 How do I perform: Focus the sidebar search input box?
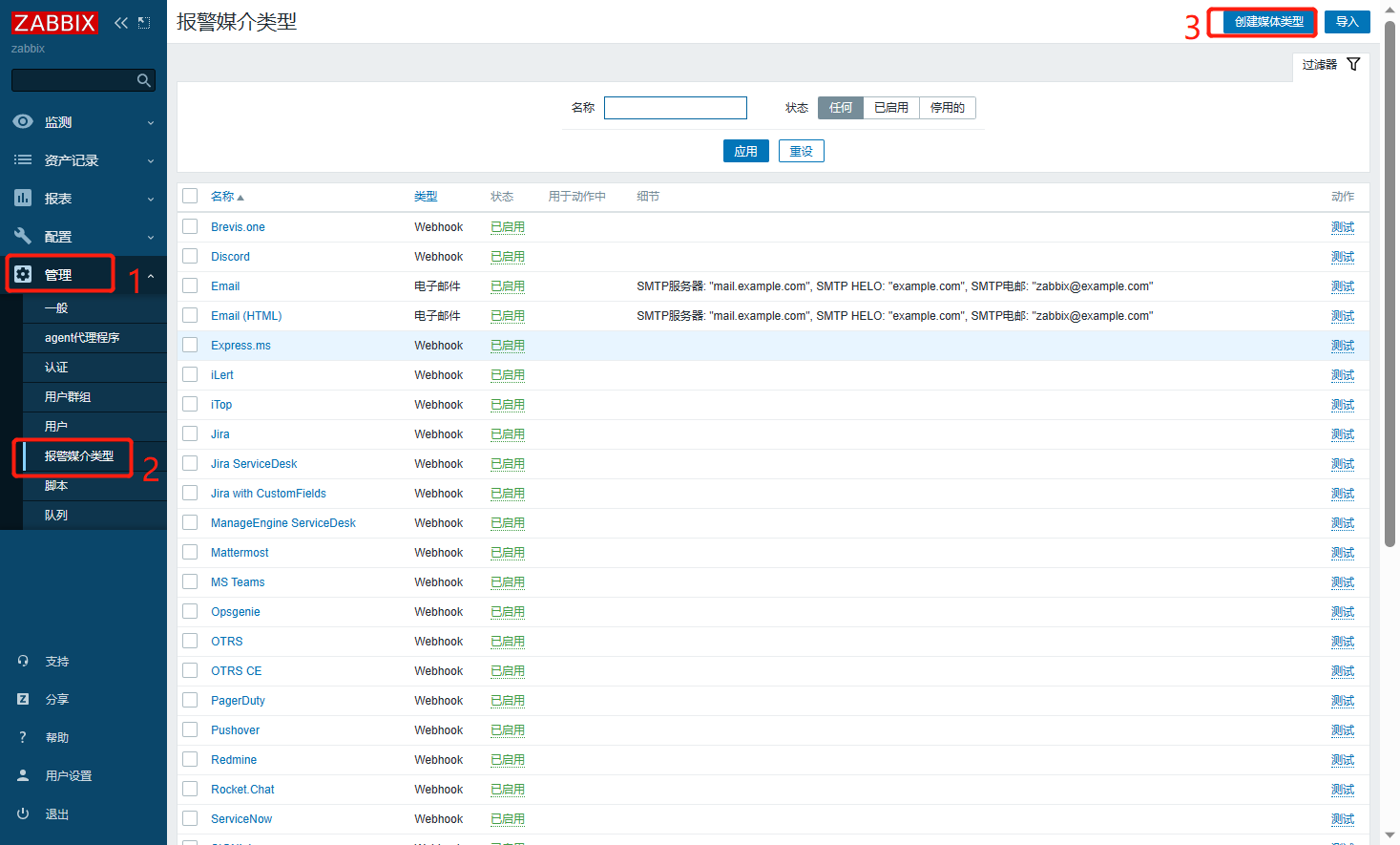[83, 80]
